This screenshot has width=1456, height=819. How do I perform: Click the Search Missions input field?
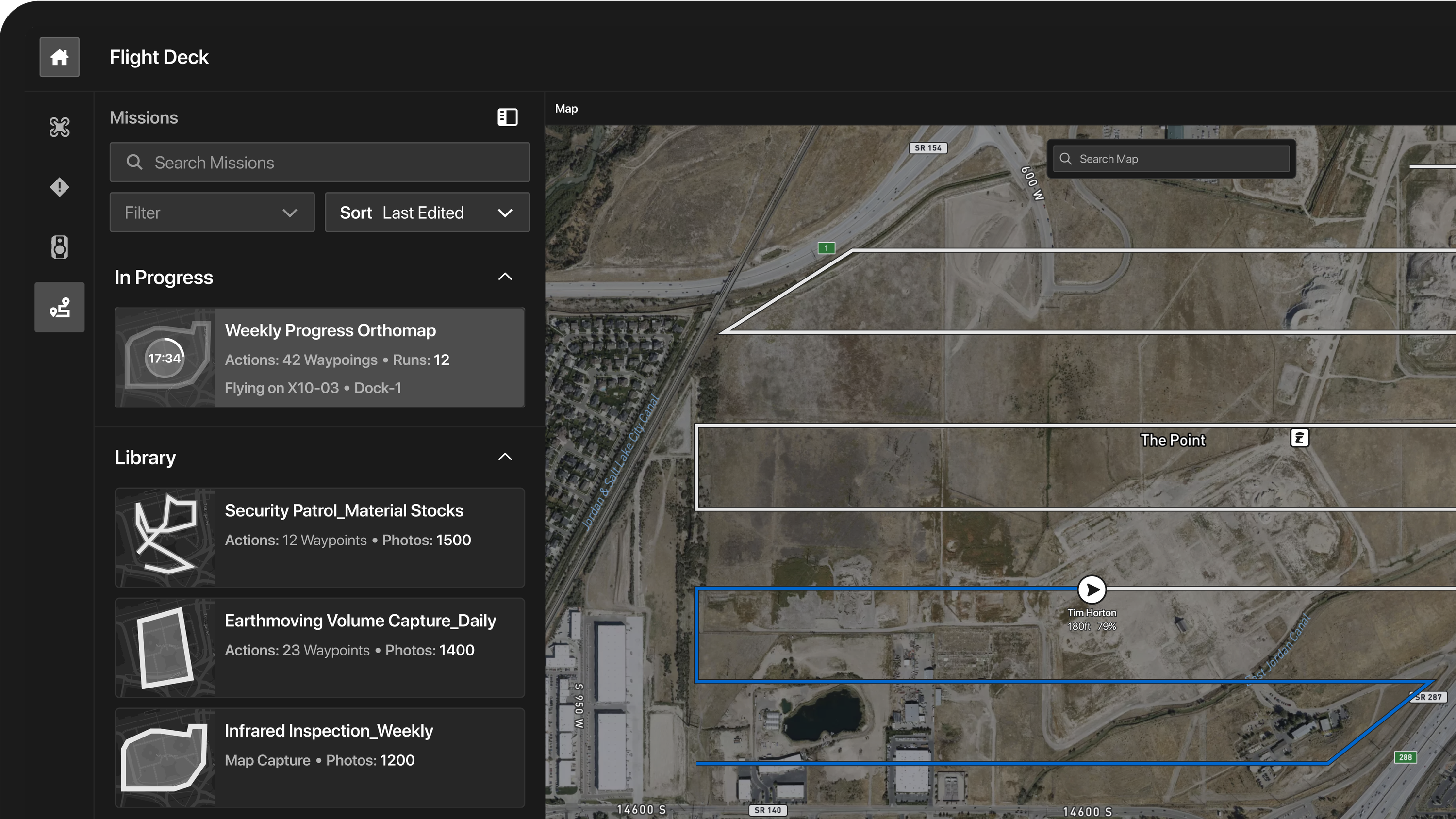pyautogui.click(x=319, y=163)
